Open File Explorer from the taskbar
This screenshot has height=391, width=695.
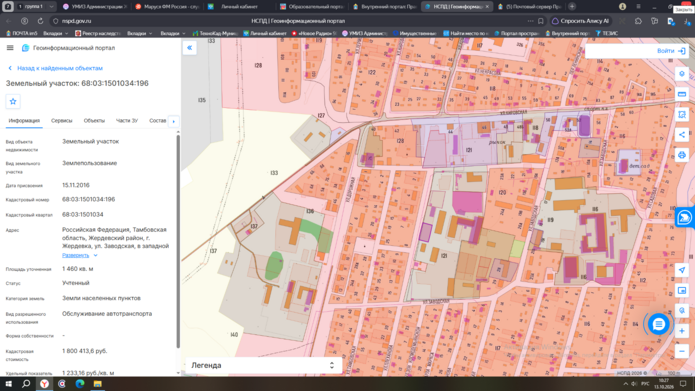pyautogui.click(x=98, y=384)
